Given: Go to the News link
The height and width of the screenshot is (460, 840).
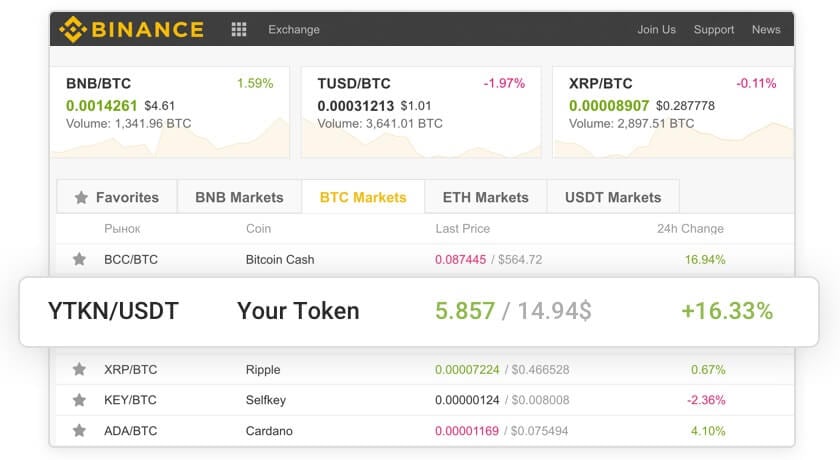Looking at the screenshot, I should click(x=766, y=29).
